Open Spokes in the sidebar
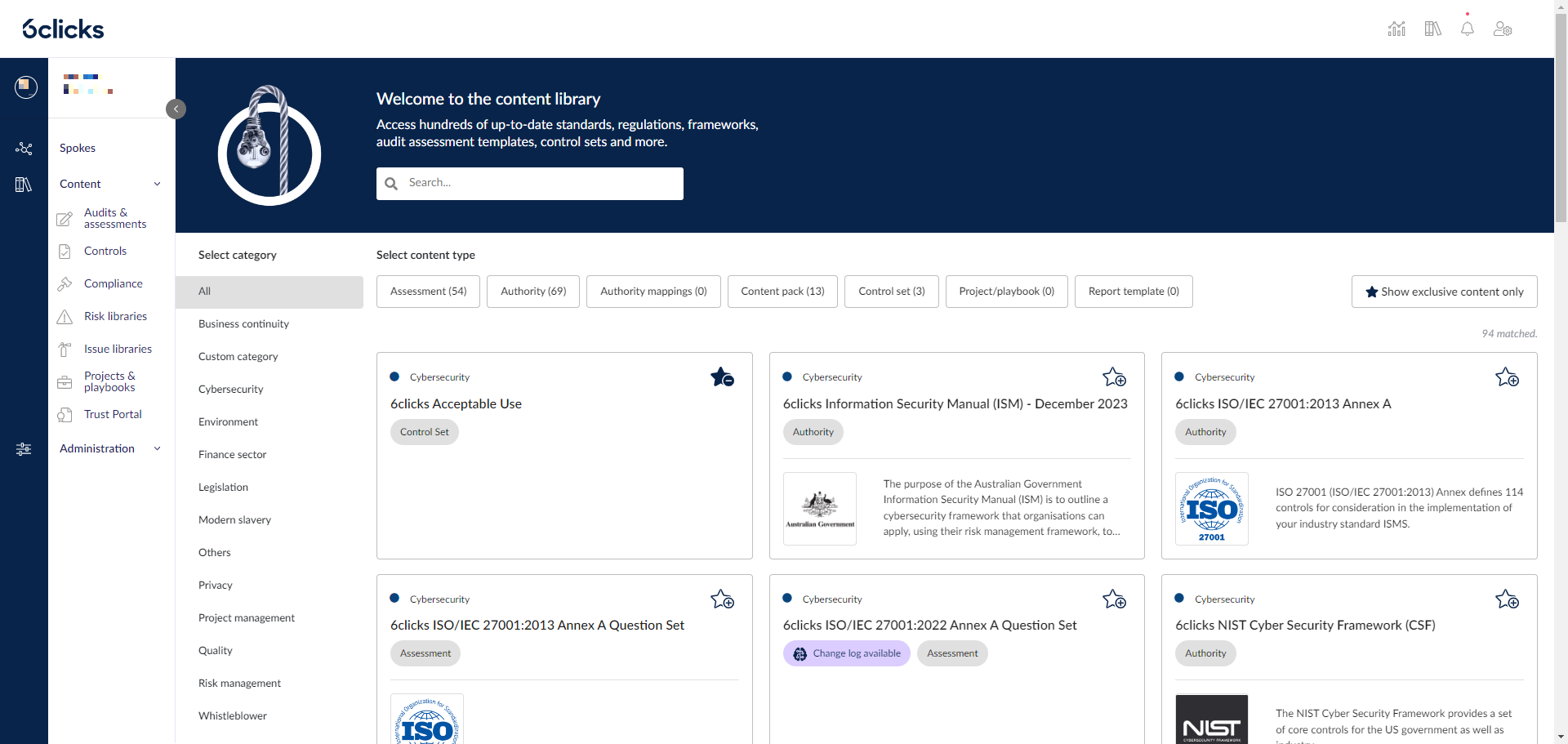The height and width of the screenshot is (744, 1568). (78, 149)
